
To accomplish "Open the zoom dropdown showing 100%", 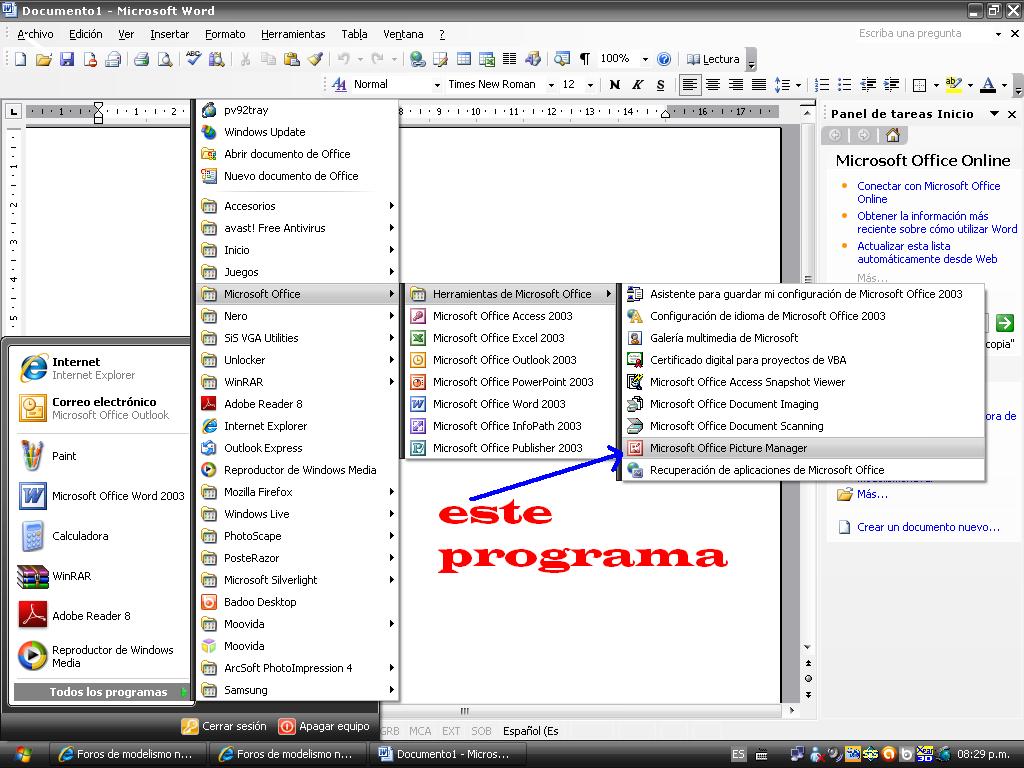I will [645, 59].
